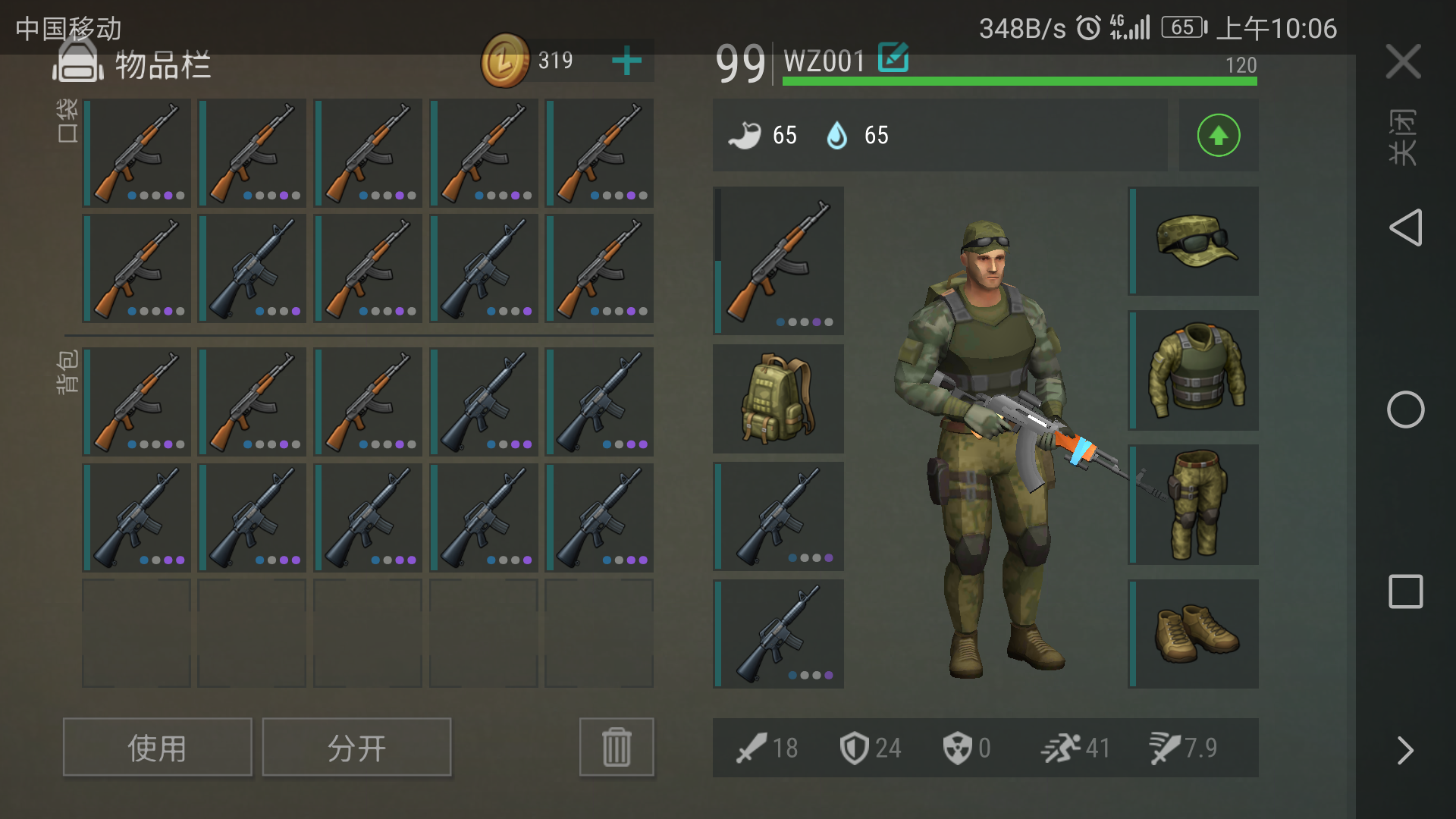This screenshot has width=1456, height=819.
Task: Select the first empty backpack slot
Action: pyautogui.click(x=136, y=633)
